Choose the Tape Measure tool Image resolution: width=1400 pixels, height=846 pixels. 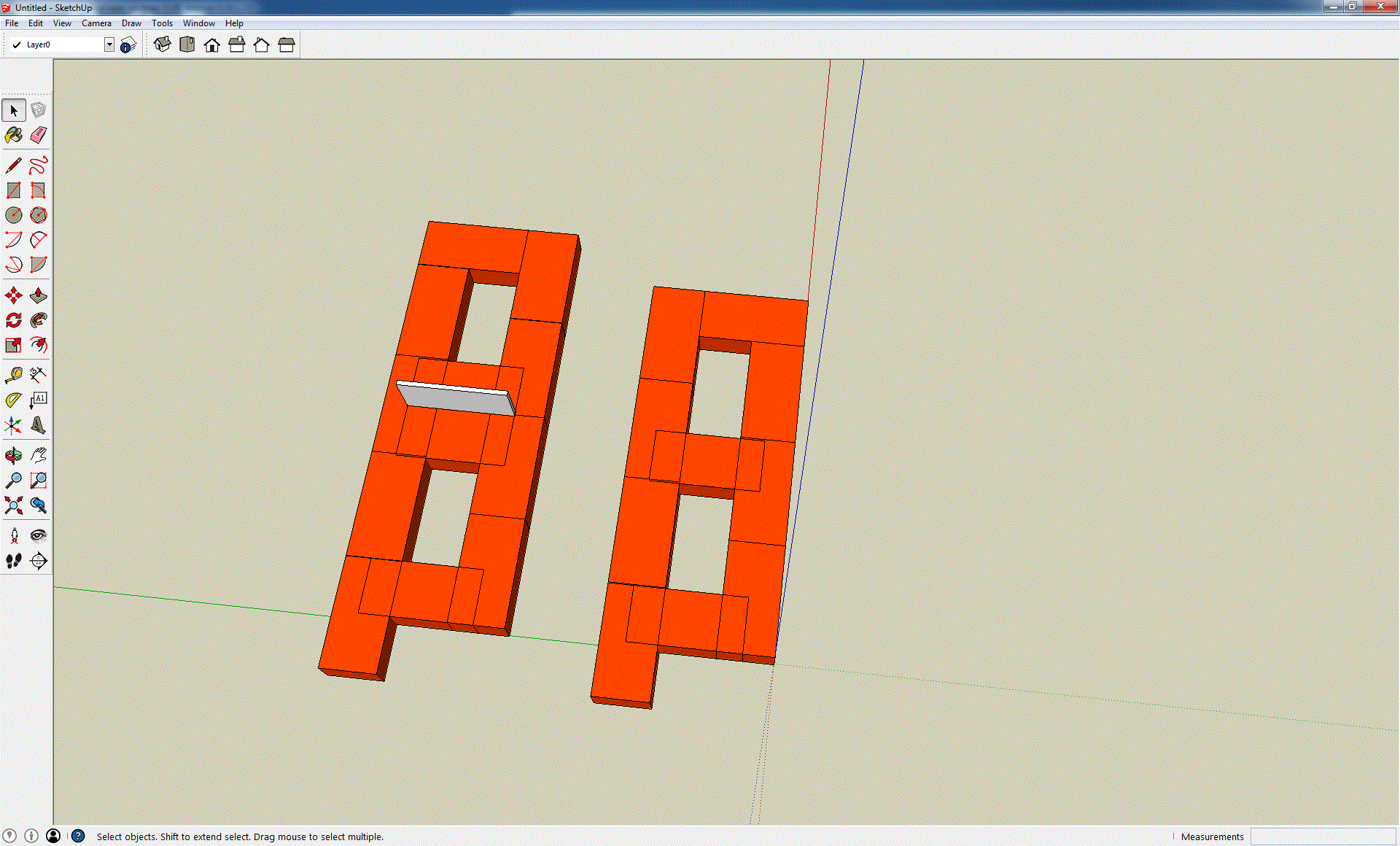pyautogui.click(x=13, y=375)
